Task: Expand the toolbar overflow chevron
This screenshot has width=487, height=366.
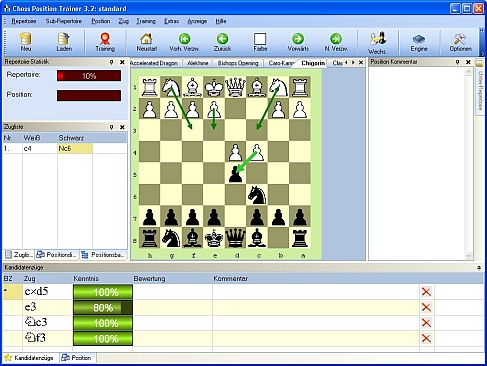Action: tap(481, 43)
